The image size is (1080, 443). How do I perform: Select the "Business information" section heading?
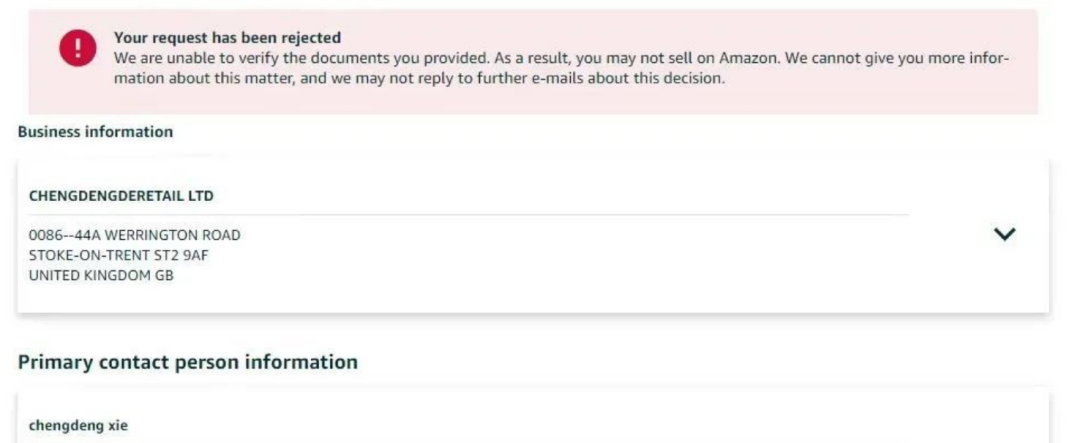point(95,132)
